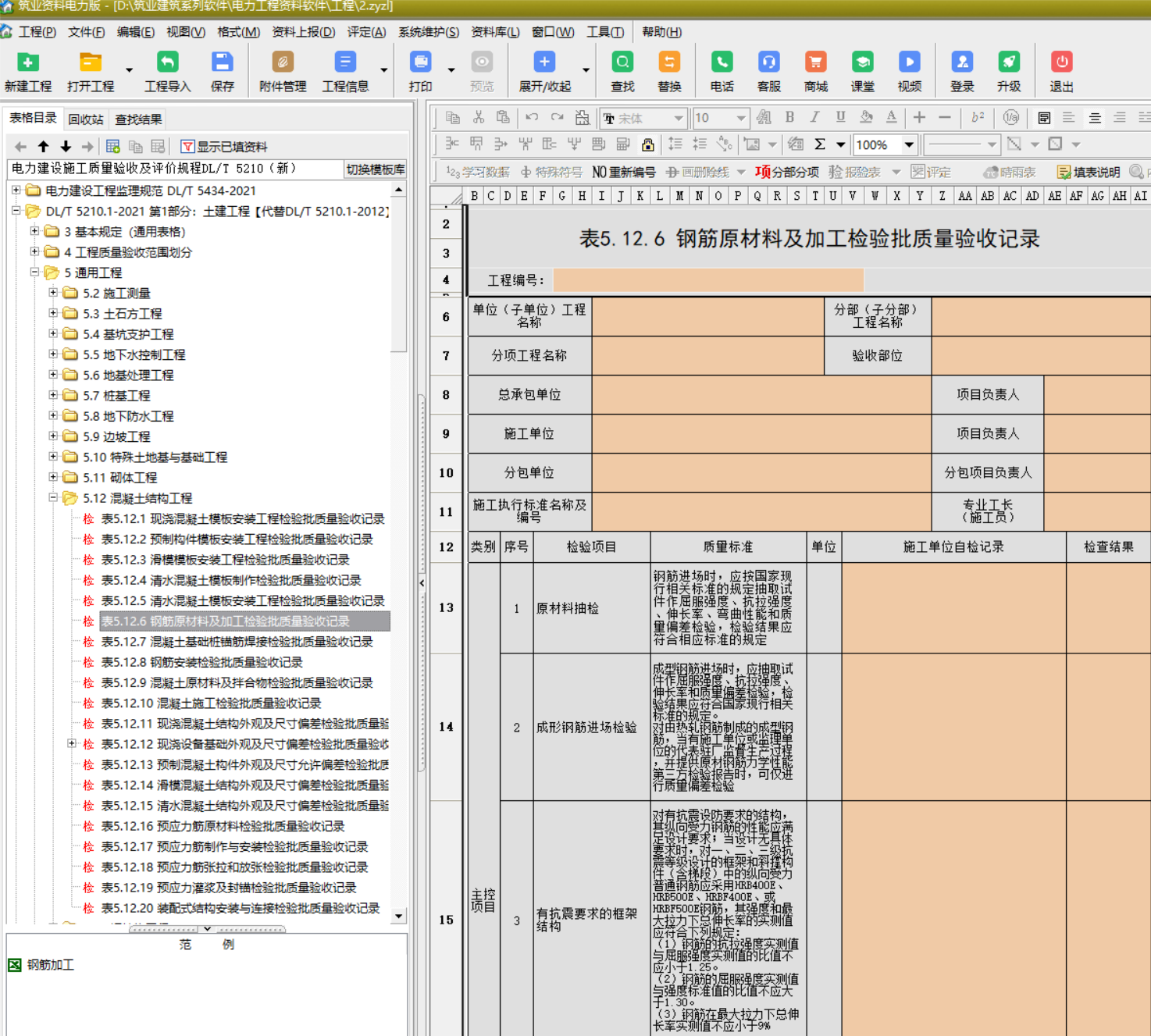This screenshot has height=1036, width=1151.
Task: Click the 工程导入 import icon
Action: pyautogui.click(x=168, y=62)
